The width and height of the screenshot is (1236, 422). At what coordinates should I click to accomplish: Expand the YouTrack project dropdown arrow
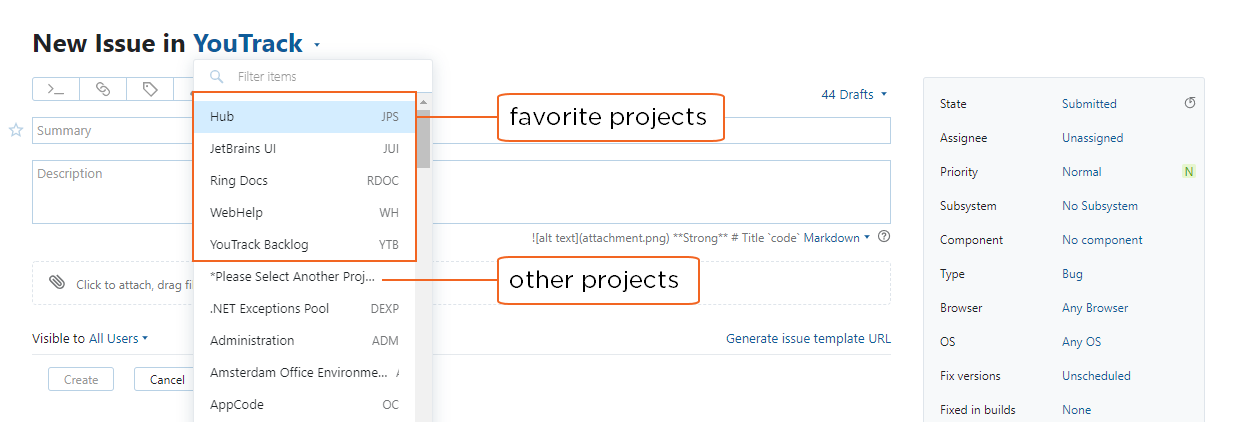pyautogui.click(x=317, y=45)
